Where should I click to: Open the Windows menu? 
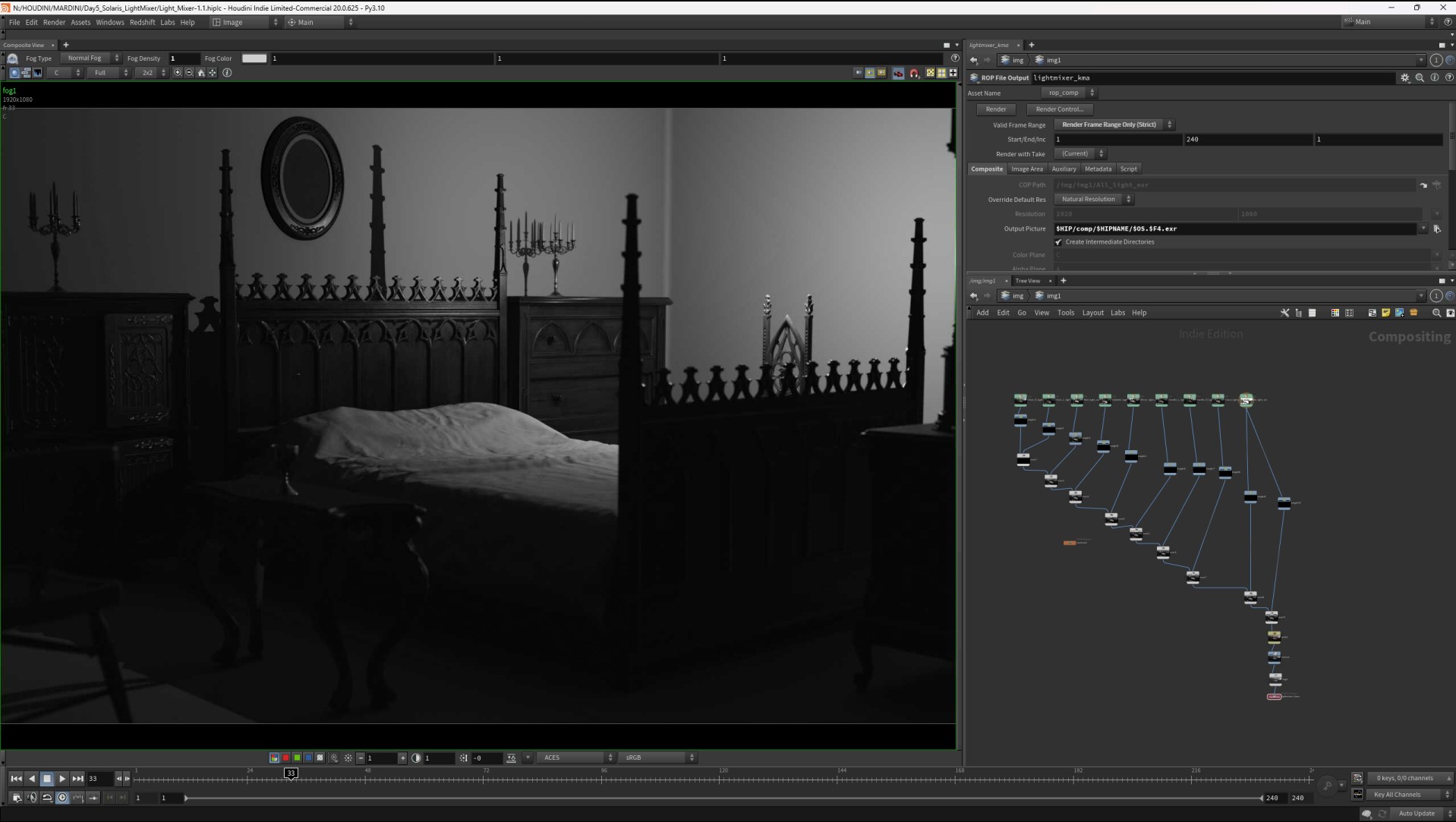[109, 23]
